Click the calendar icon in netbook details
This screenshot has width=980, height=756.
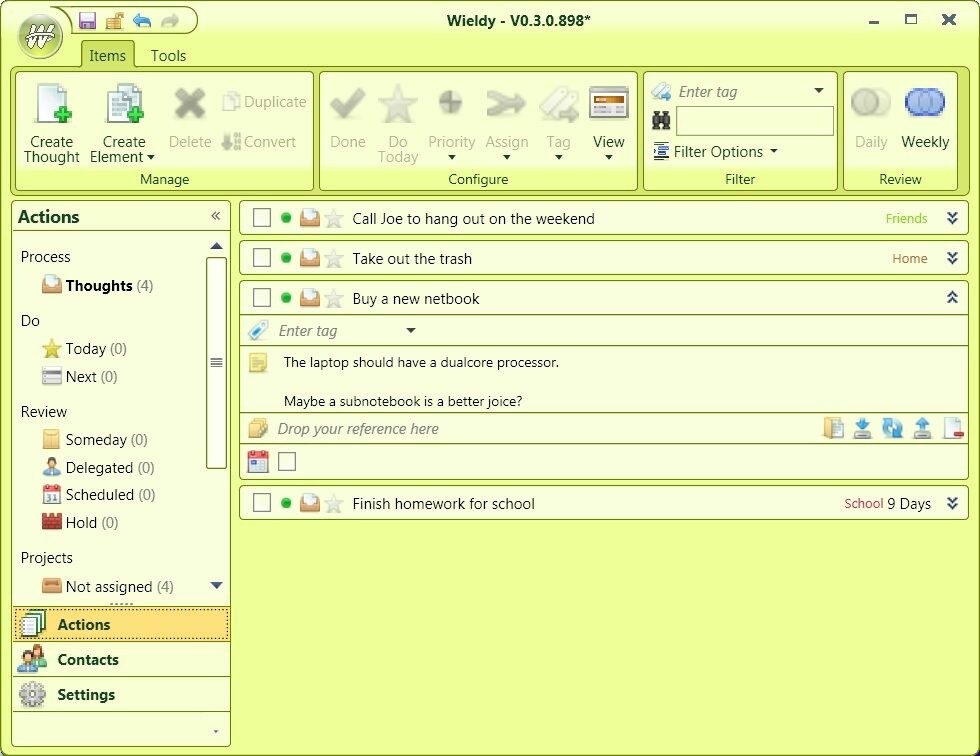258,462
